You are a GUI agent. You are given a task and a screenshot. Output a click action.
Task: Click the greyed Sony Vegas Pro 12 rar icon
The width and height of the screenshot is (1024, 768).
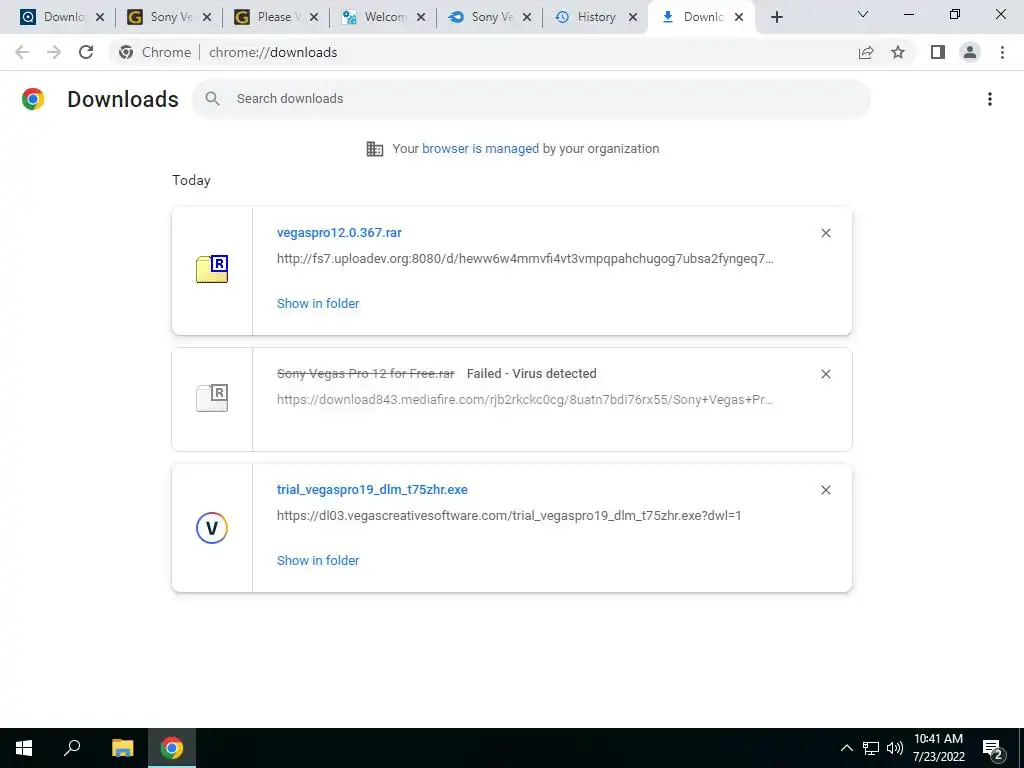(x=212, y=397)
